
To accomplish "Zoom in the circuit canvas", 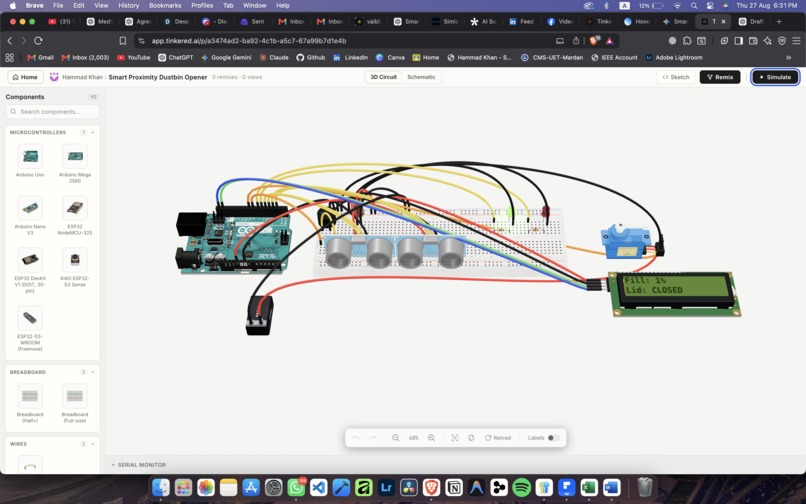I will 431,438.
